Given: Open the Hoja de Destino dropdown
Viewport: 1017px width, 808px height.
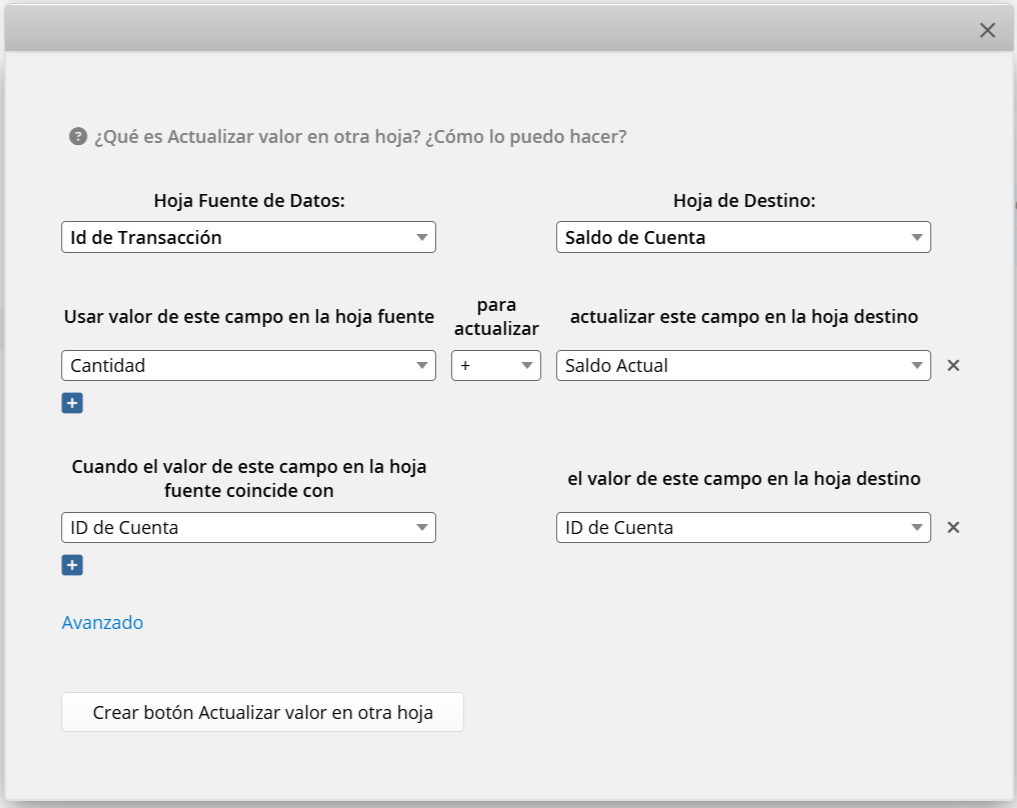Looking at the screenshot, I should click(743, 237).
